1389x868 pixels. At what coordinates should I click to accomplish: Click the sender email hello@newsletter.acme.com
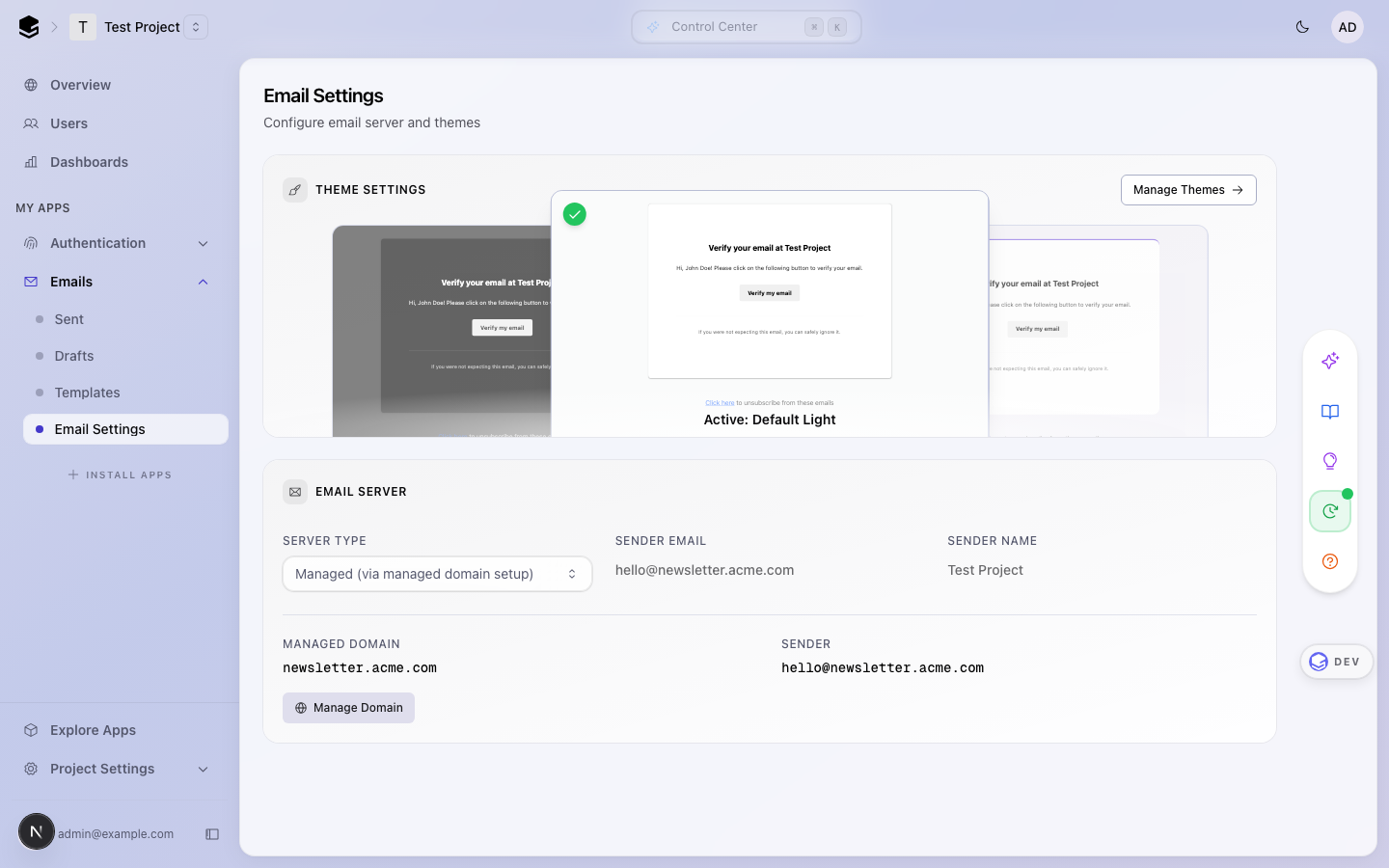[x=705, y=570]
